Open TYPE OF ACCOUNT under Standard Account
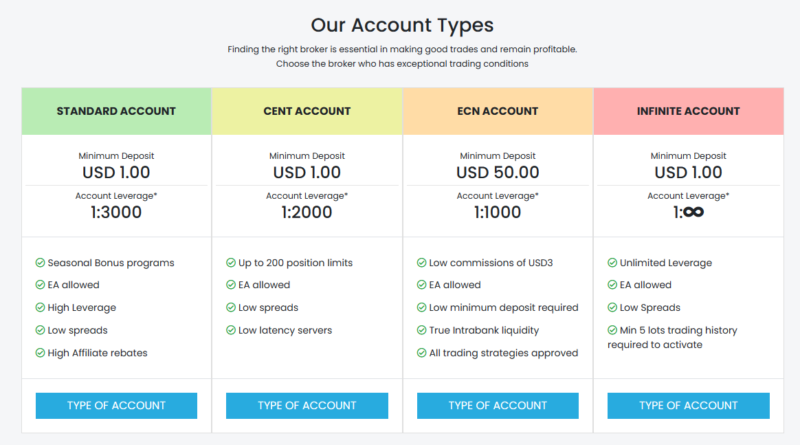The height and width of the screenshot is (445, 800). 116,406
